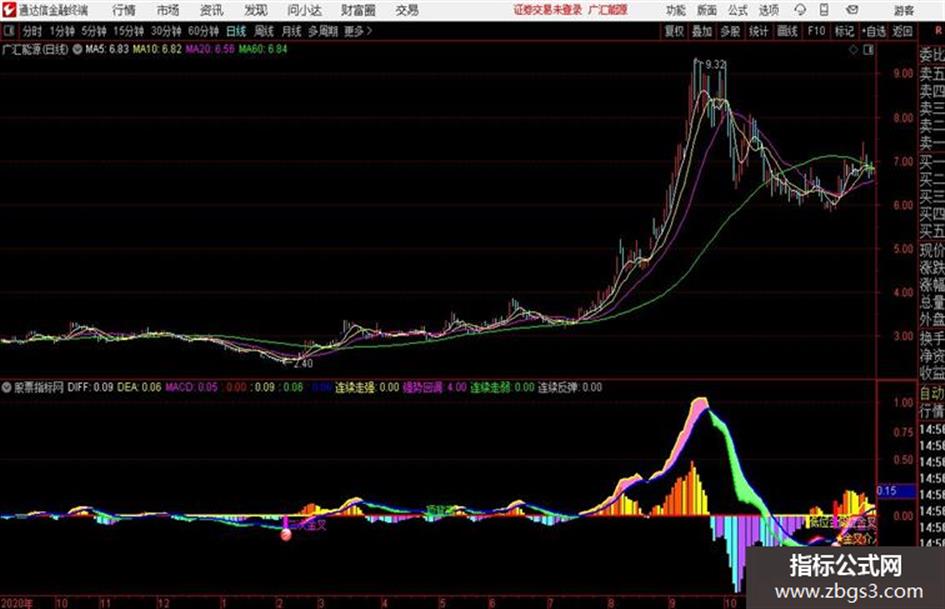
Task: Toggle the side panel icon beside the diamond
Action: 868,50
